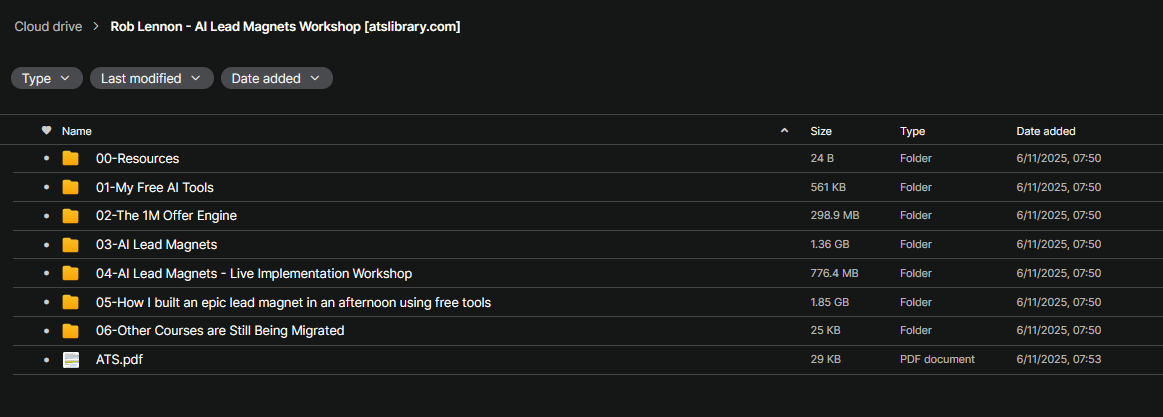This screenshot has height=417, width=1163.
Task: Open the Type filter dropdown
Action: 46,78
